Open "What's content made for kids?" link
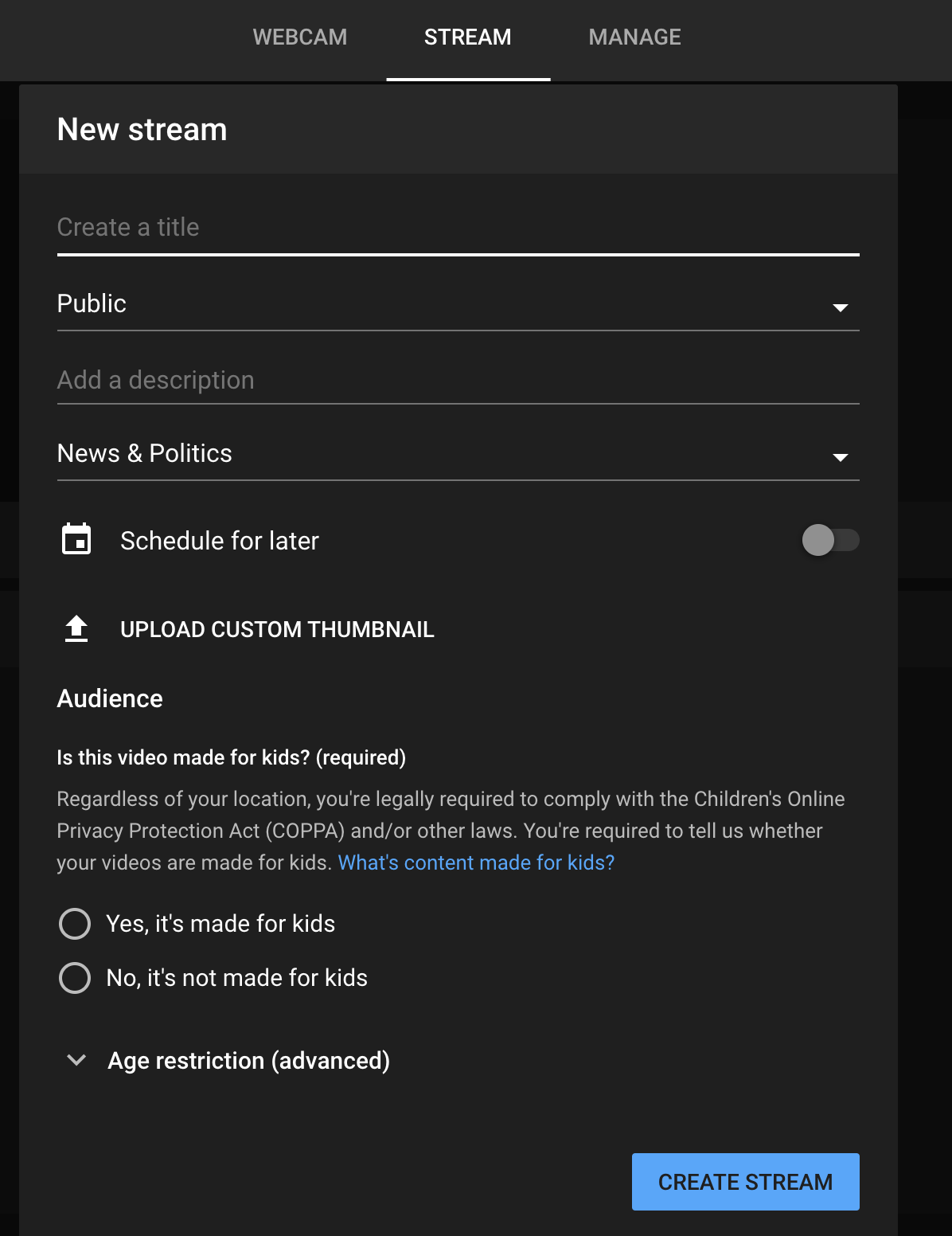This screenshot has width=952, height=1236. 476,862
